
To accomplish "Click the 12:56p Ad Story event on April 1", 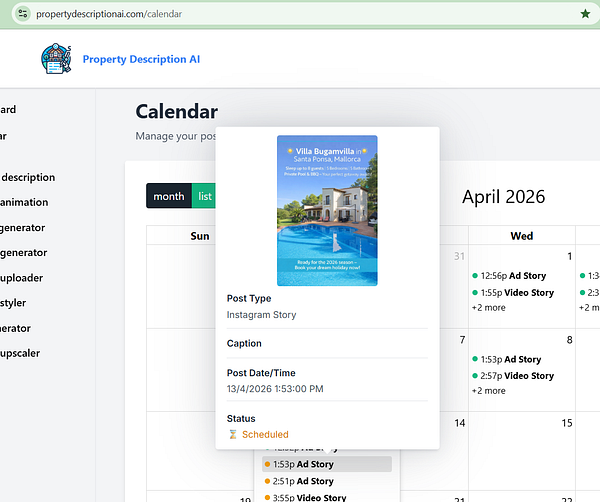I will [x=509, y=276].
